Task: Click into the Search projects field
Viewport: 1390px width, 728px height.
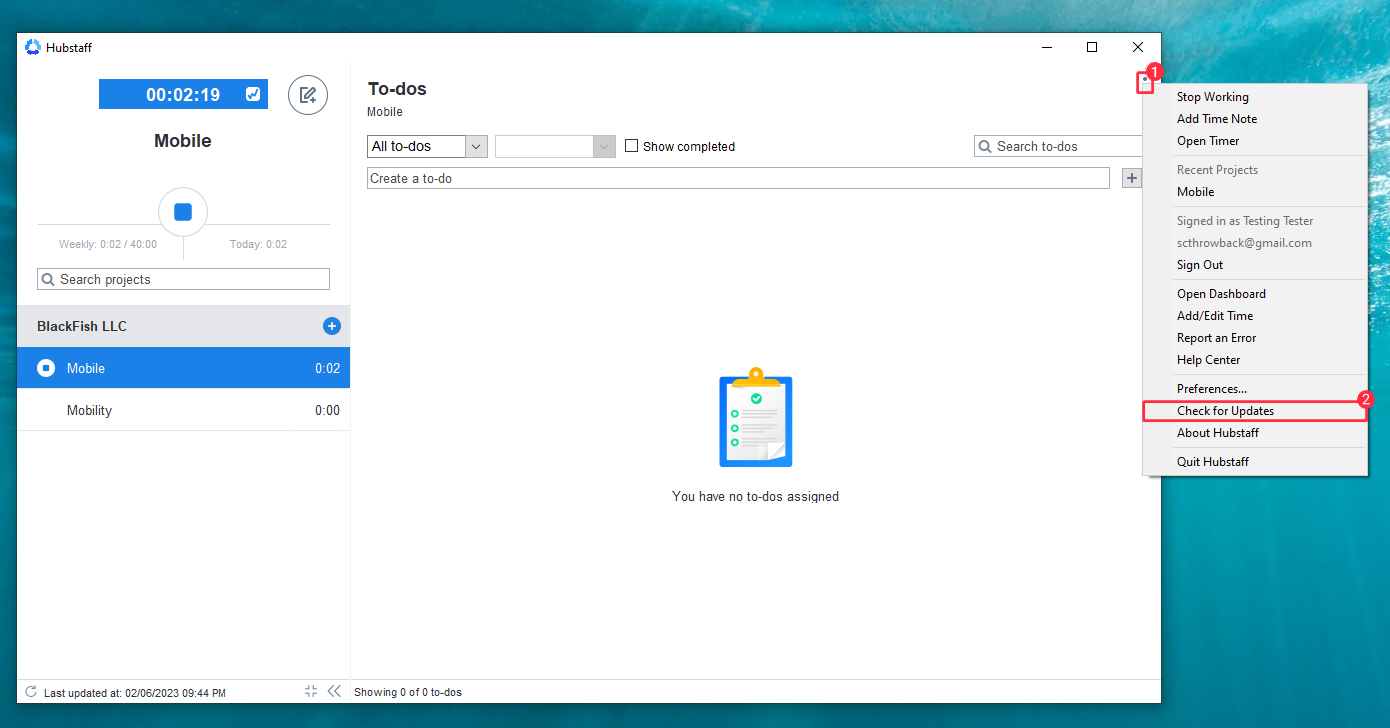Action: pyautogui.click(x=183, y=279)
